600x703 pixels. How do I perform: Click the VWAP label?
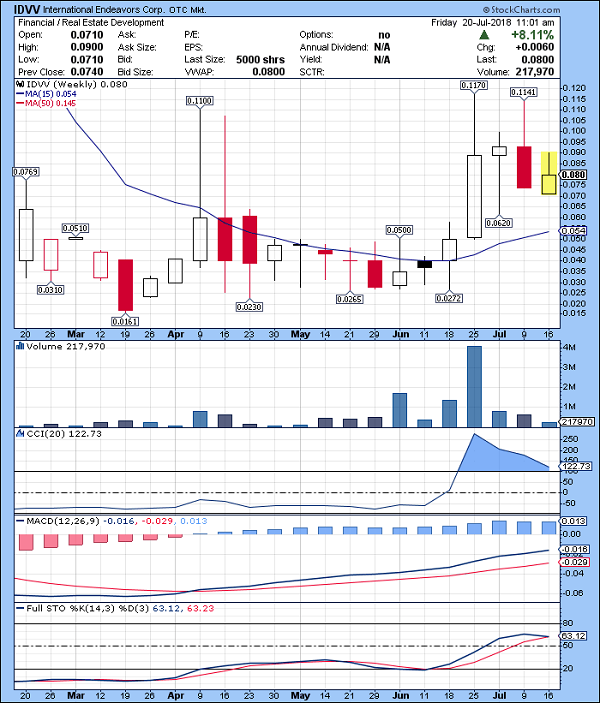click(198, 72)
